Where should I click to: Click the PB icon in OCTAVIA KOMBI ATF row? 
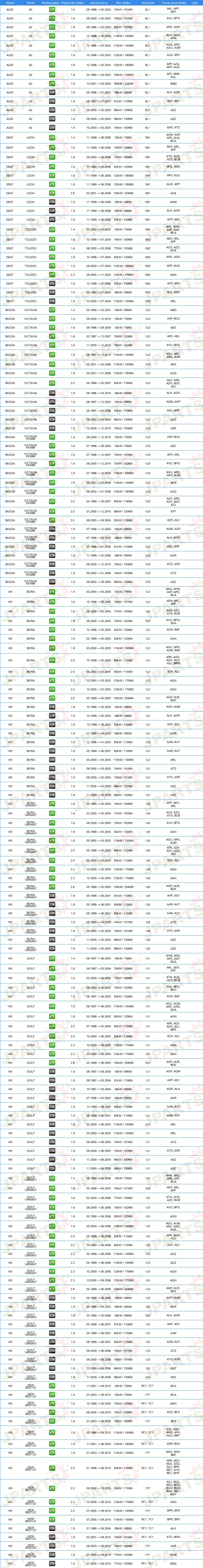52,511
